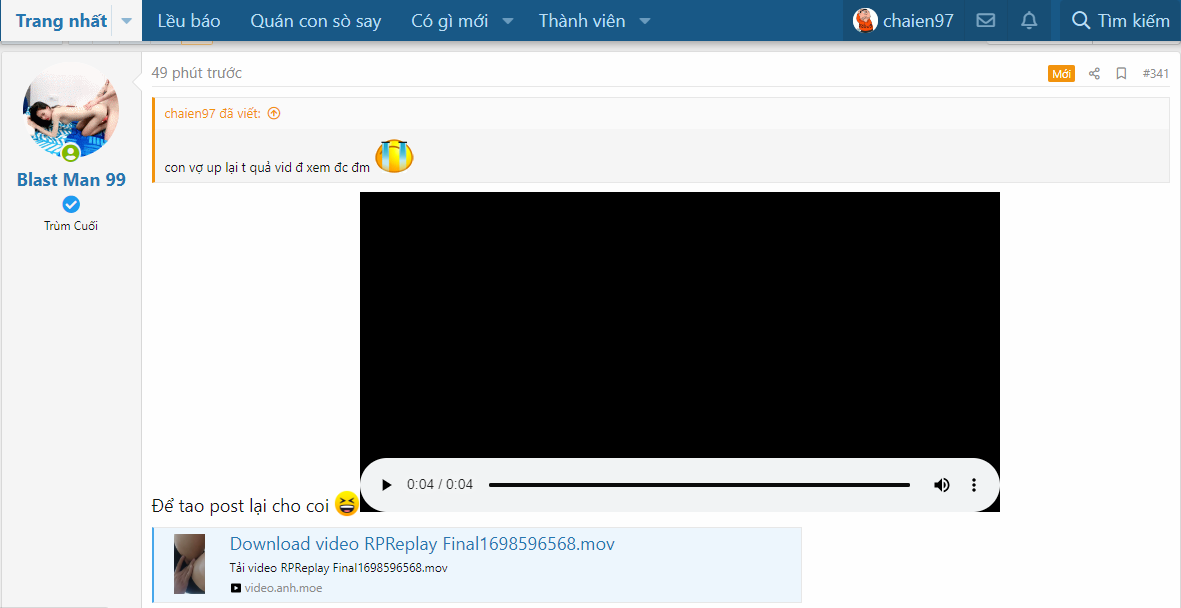Bookmark post #341
The image size is (1181, 608).
coord(1121,74)
